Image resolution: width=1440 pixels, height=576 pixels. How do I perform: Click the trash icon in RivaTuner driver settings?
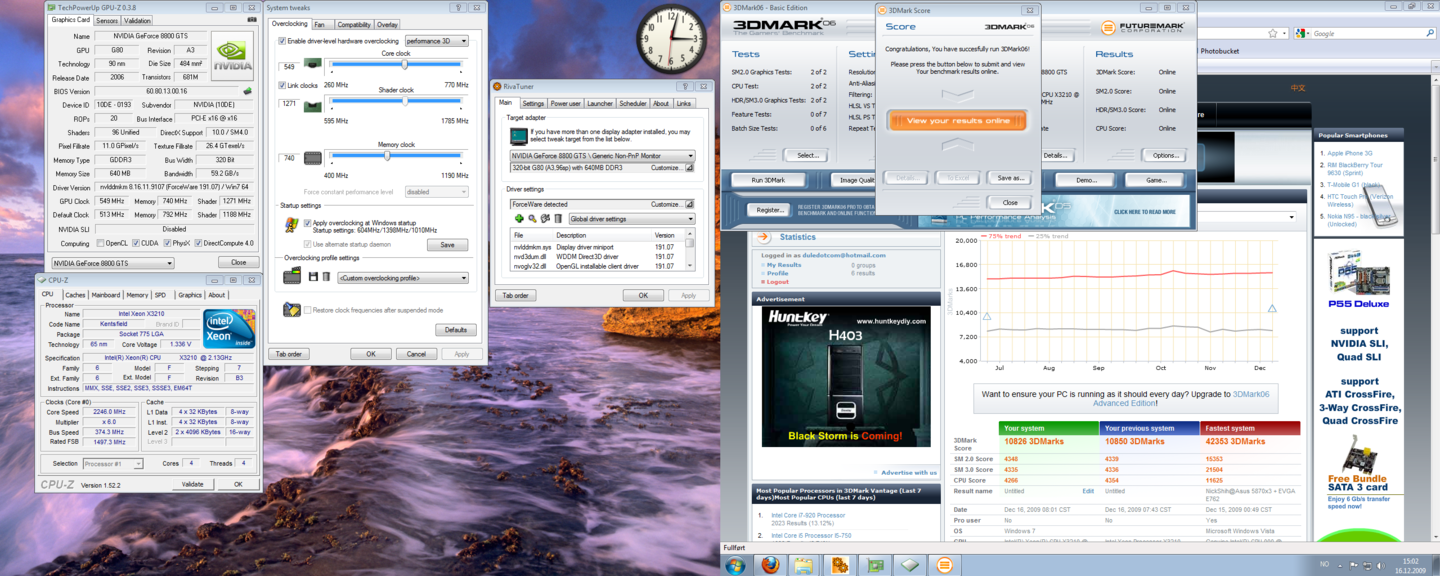(x=559, y=219)
